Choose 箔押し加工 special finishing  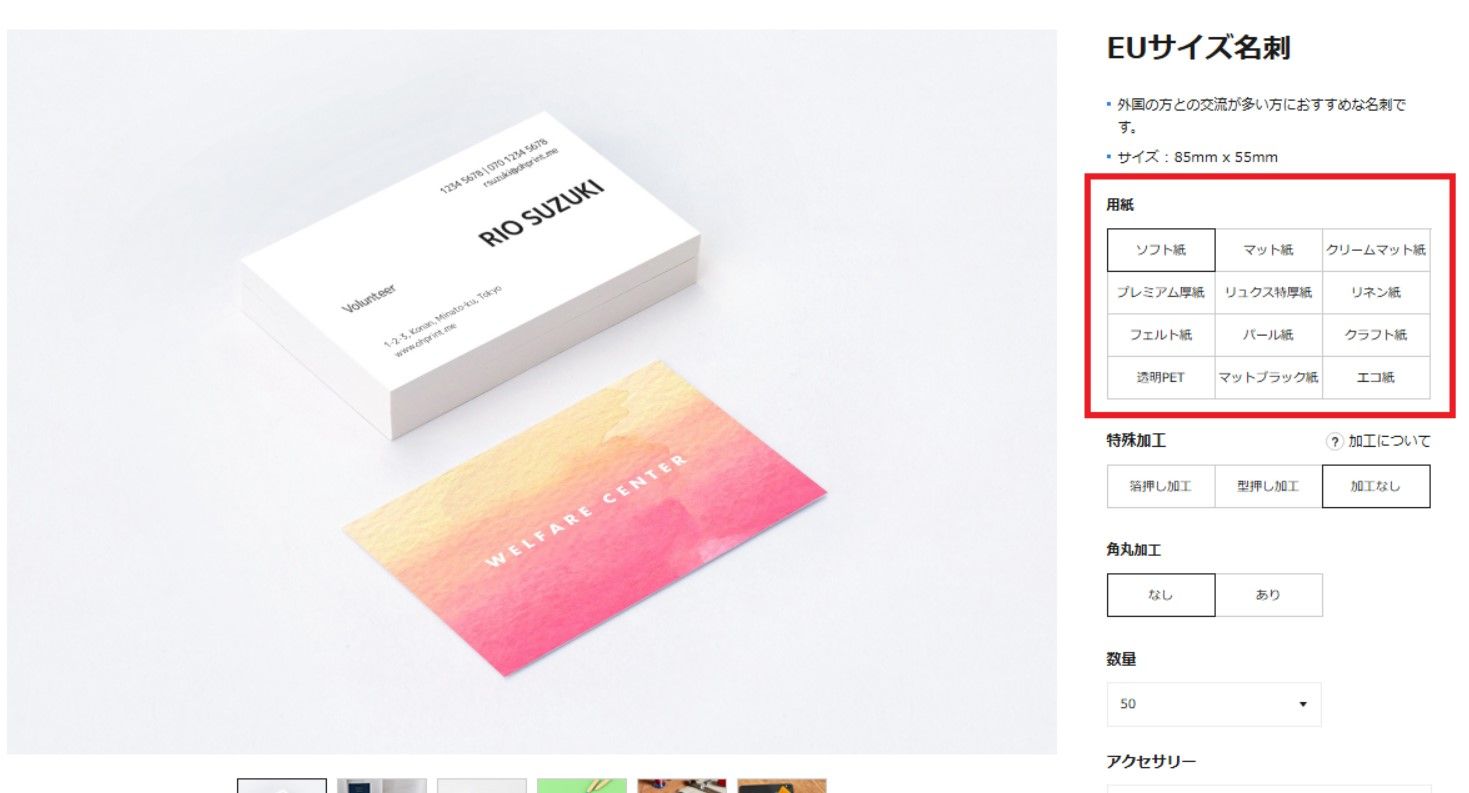1161,487
